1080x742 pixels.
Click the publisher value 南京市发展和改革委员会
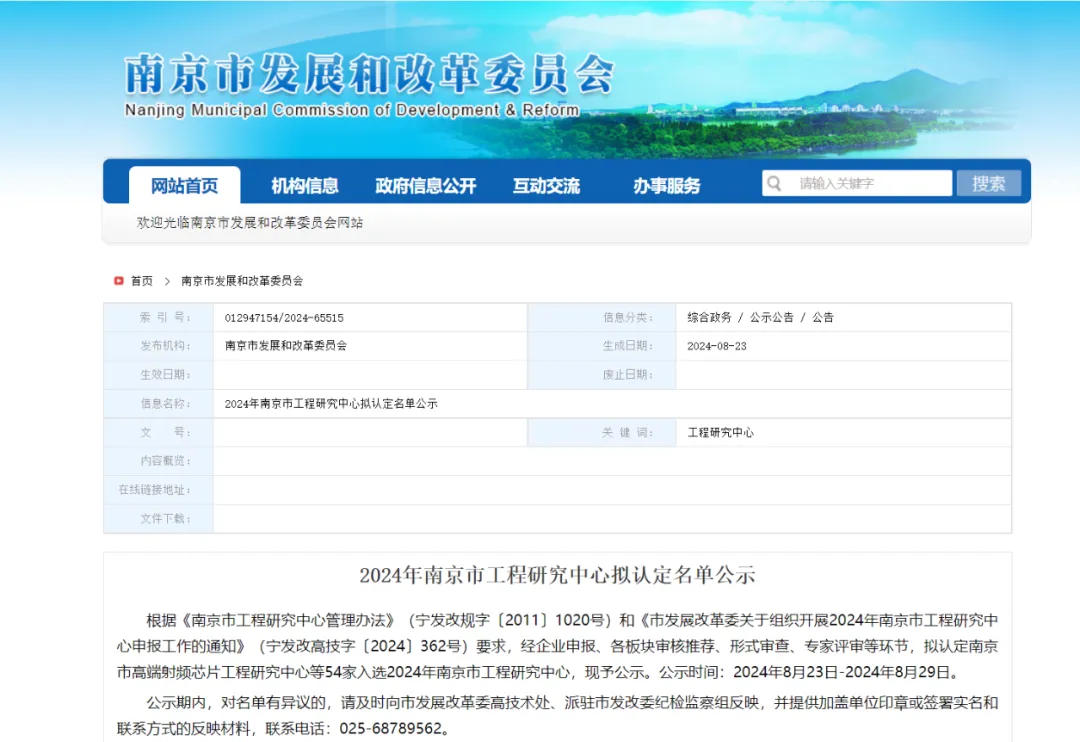(x=286, y=346)
